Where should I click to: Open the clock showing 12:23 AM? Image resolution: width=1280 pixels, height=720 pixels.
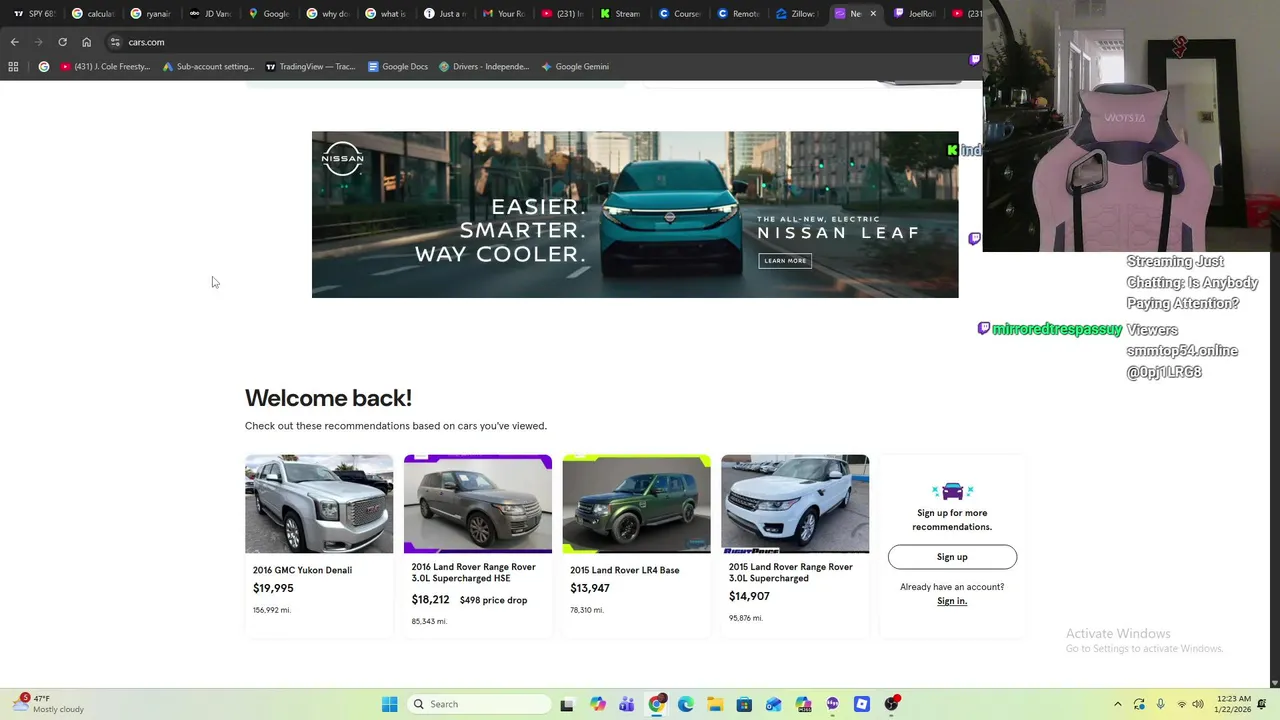click(x=1235, y=704)
